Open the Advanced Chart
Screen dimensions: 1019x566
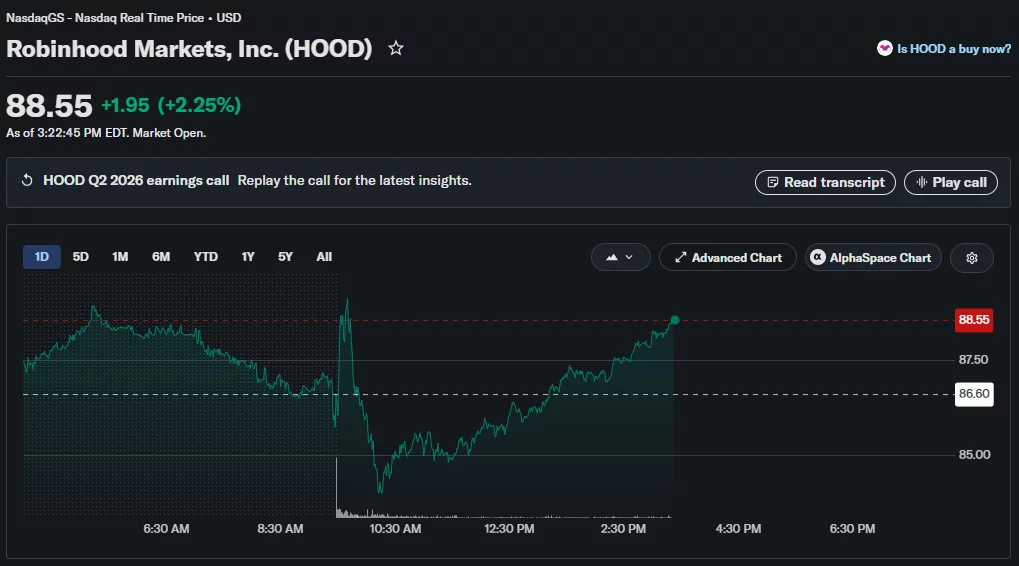click(728, 257)
